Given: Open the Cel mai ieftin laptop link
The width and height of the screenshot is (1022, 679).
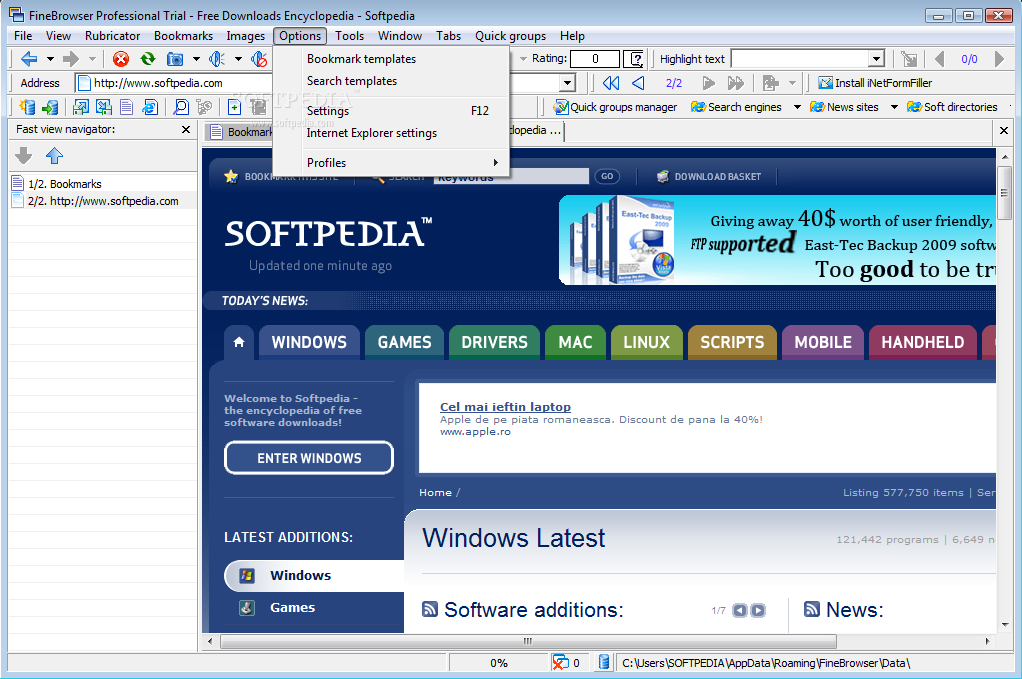Looking at the screenshot, I should click(505, 407).
